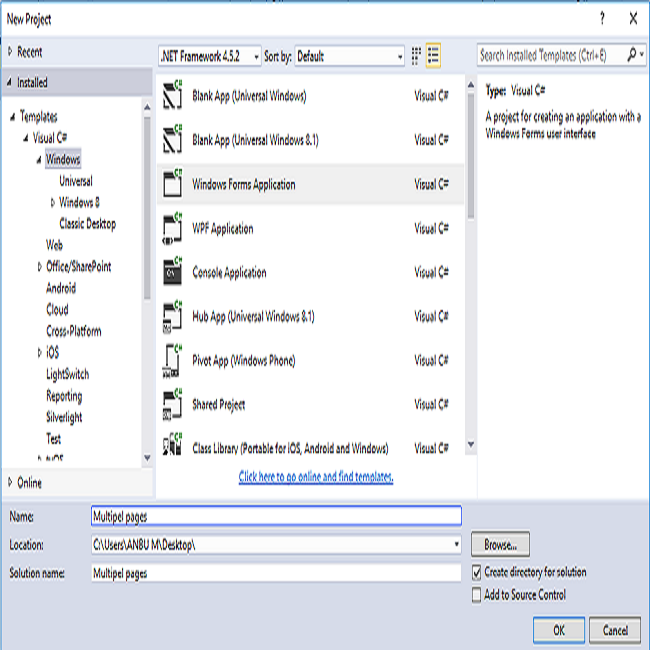The width and height of the screenshot is (650, 650).
Task: Select the Pivot App (Windows Phone) icon
Action: tap(171, 361)
